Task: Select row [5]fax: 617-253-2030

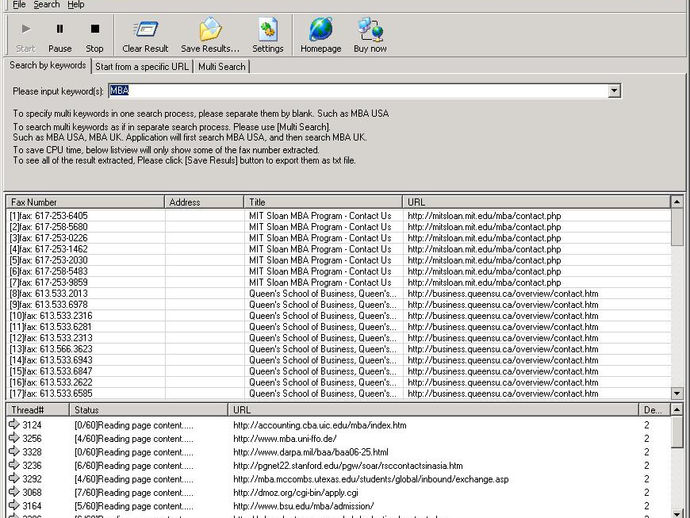Action: tap(339, 260)
